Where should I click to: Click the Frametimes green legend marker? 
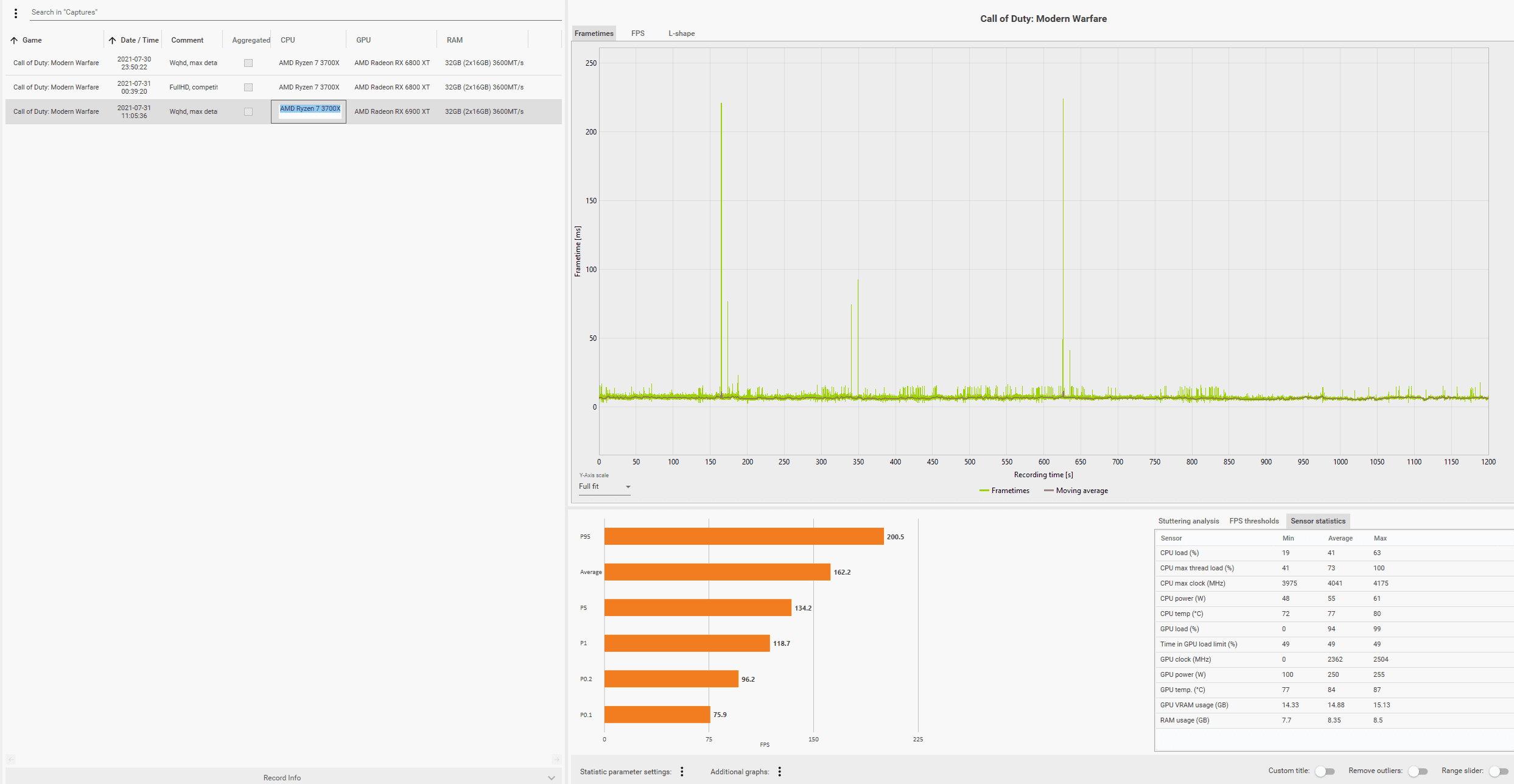984,491
